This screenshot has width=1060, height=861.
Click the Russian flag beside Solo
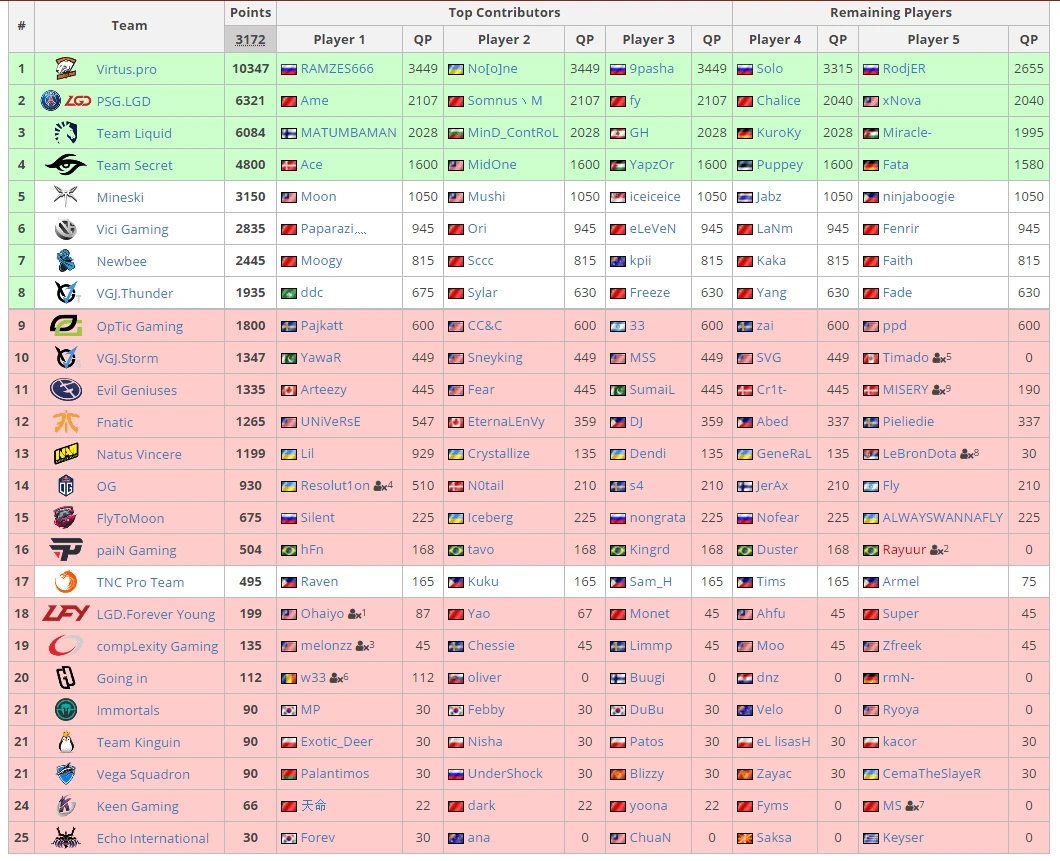tap(744, 69)
